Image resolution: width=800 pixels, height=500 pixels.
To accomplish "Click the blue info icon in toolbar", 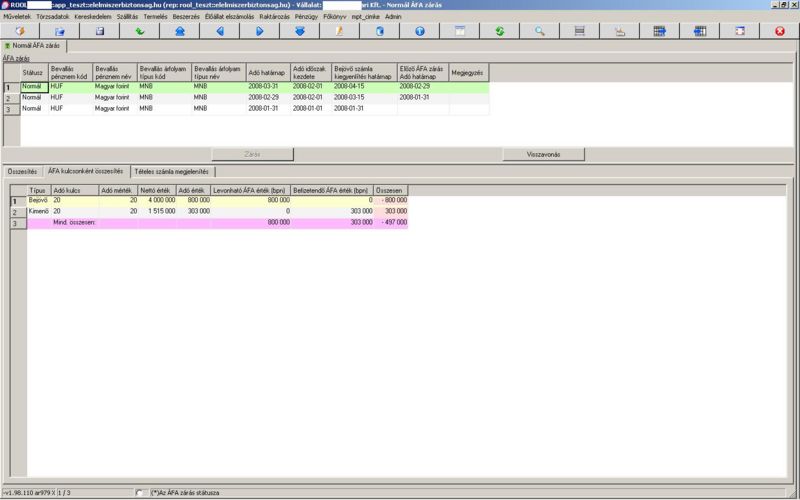I will [419, 31].
